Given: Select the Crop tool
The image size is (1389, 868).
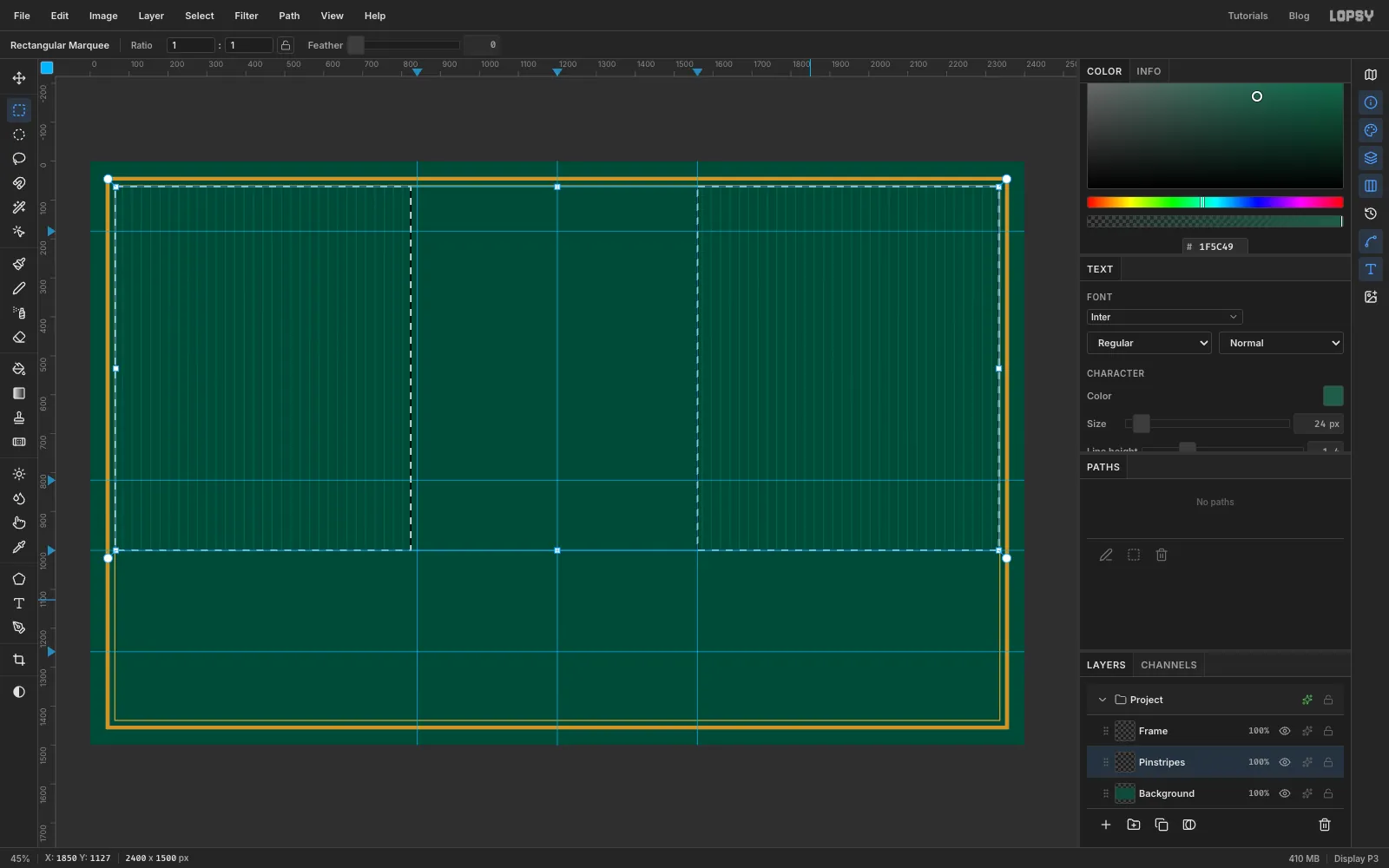Looking at the screenshot, I should pyautogui.click(x=19, y=660).
